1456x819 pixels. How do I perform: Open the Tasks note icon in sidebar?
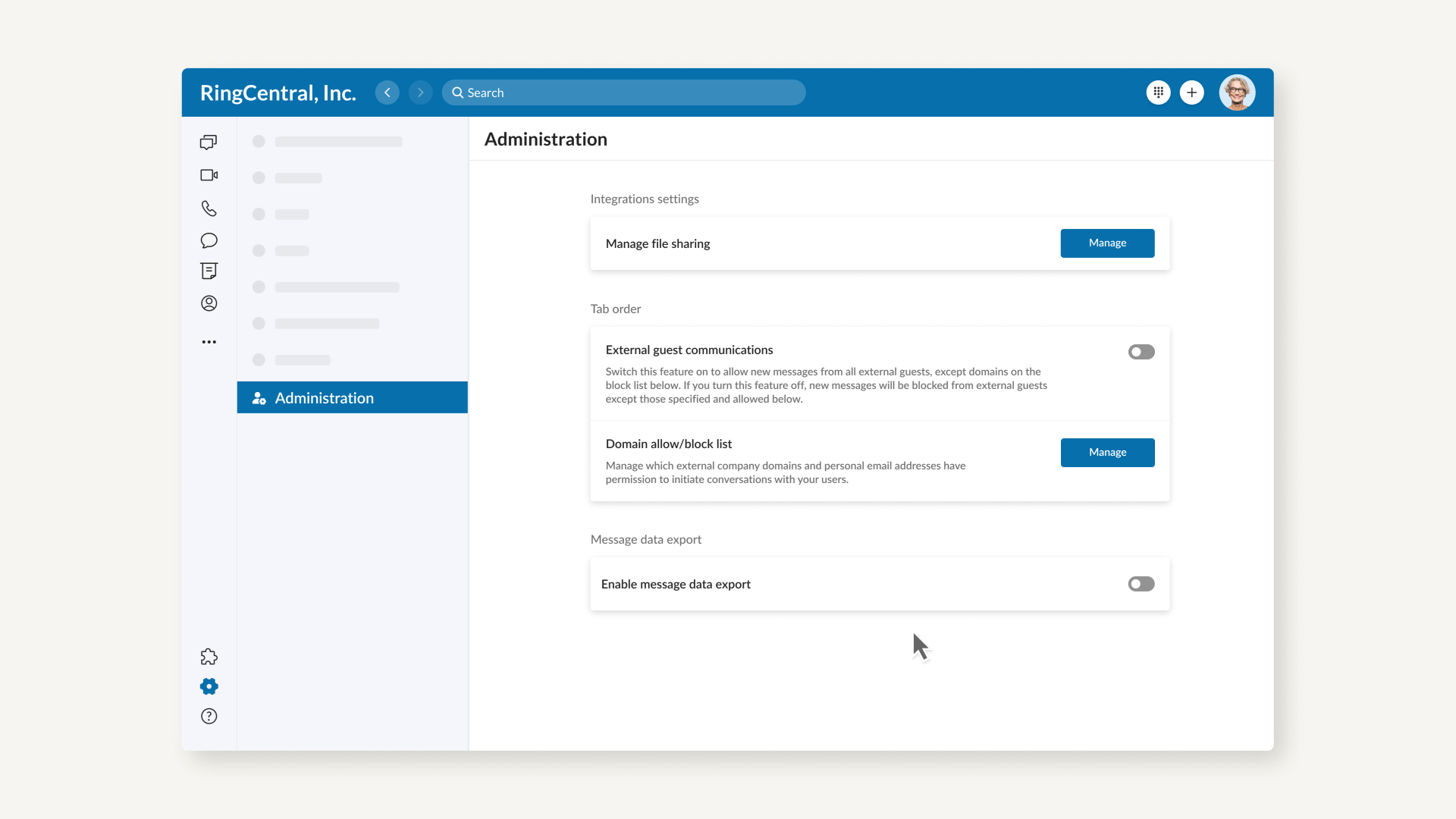point(209,271)
